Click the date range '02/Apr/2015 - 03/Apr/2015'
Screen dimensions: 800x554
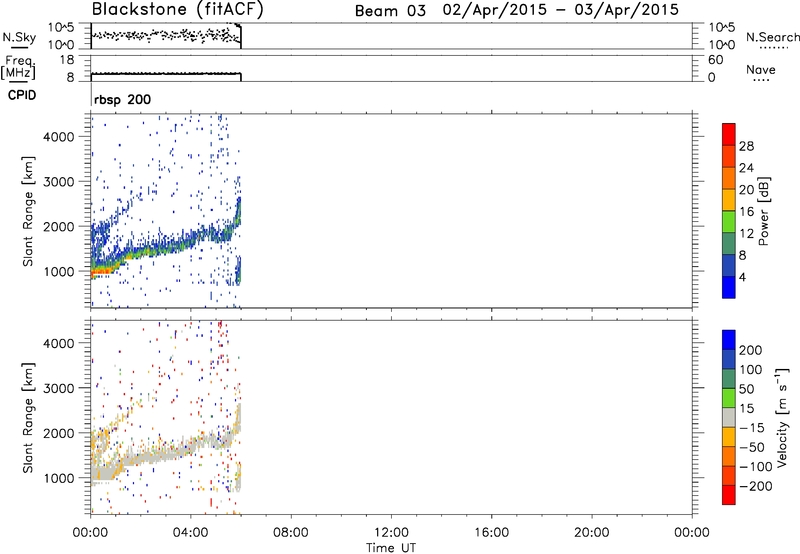pyautogui.click(x=560, y=10)
